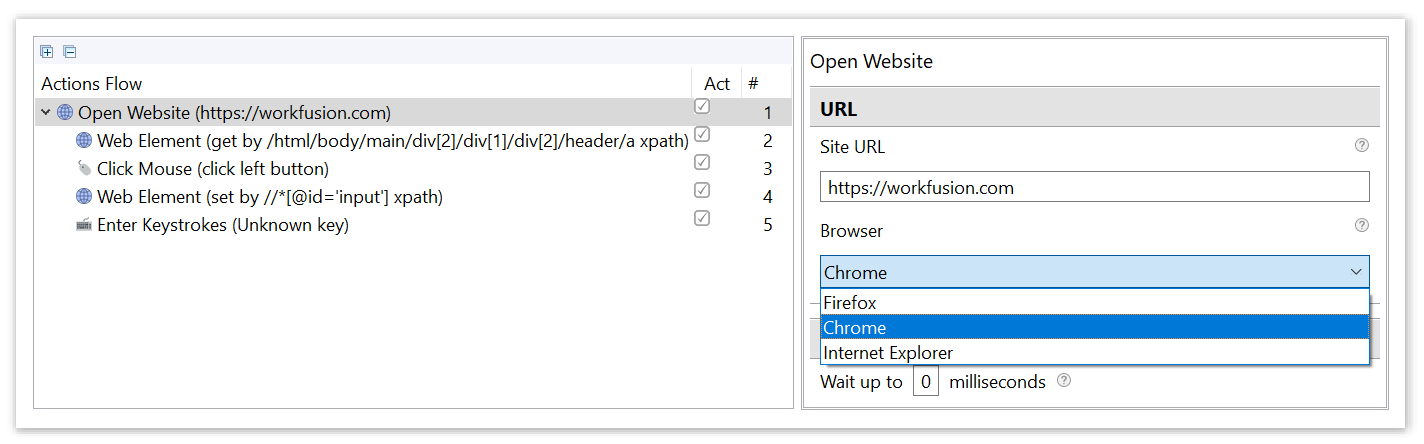Click the Browser field label
Viewport: 1424px width, 444px height.
(852, 231)
